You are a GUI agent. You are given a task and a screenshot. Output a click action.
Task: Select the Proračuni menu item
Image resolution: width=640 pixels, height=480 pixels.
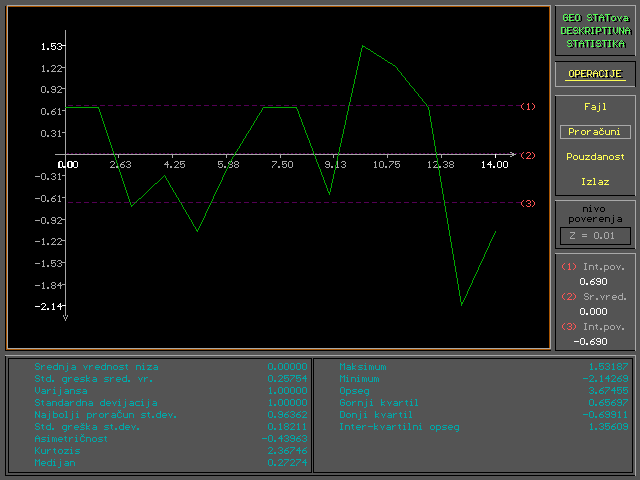coord(595,131)
